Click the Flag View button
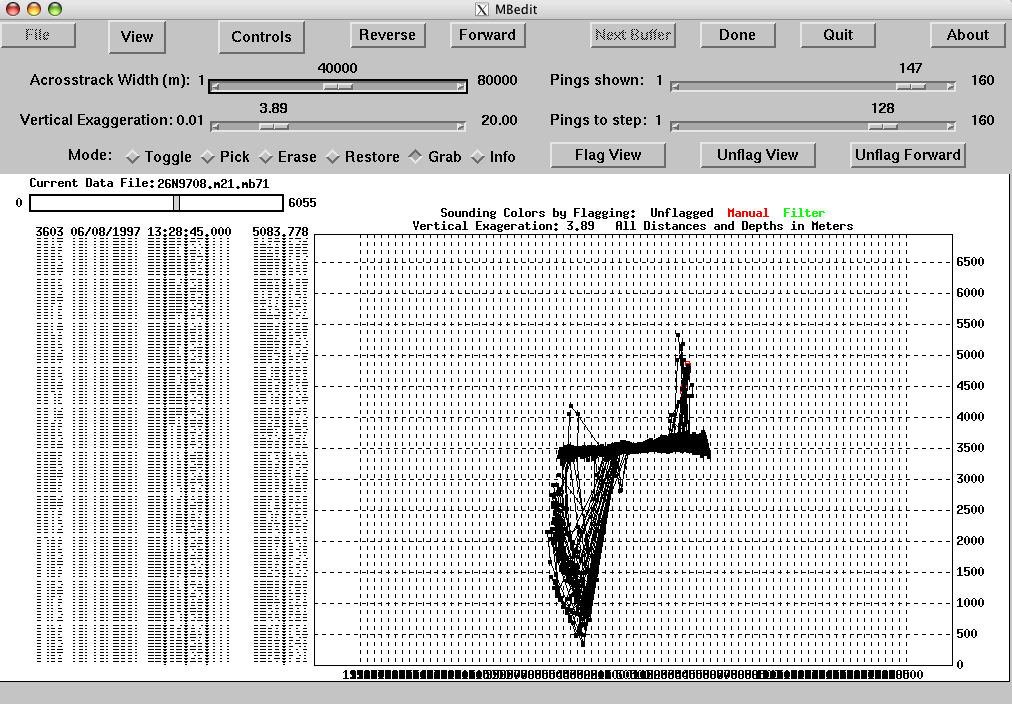This screenshot has height=704, width=1012. tap(608, 155)
